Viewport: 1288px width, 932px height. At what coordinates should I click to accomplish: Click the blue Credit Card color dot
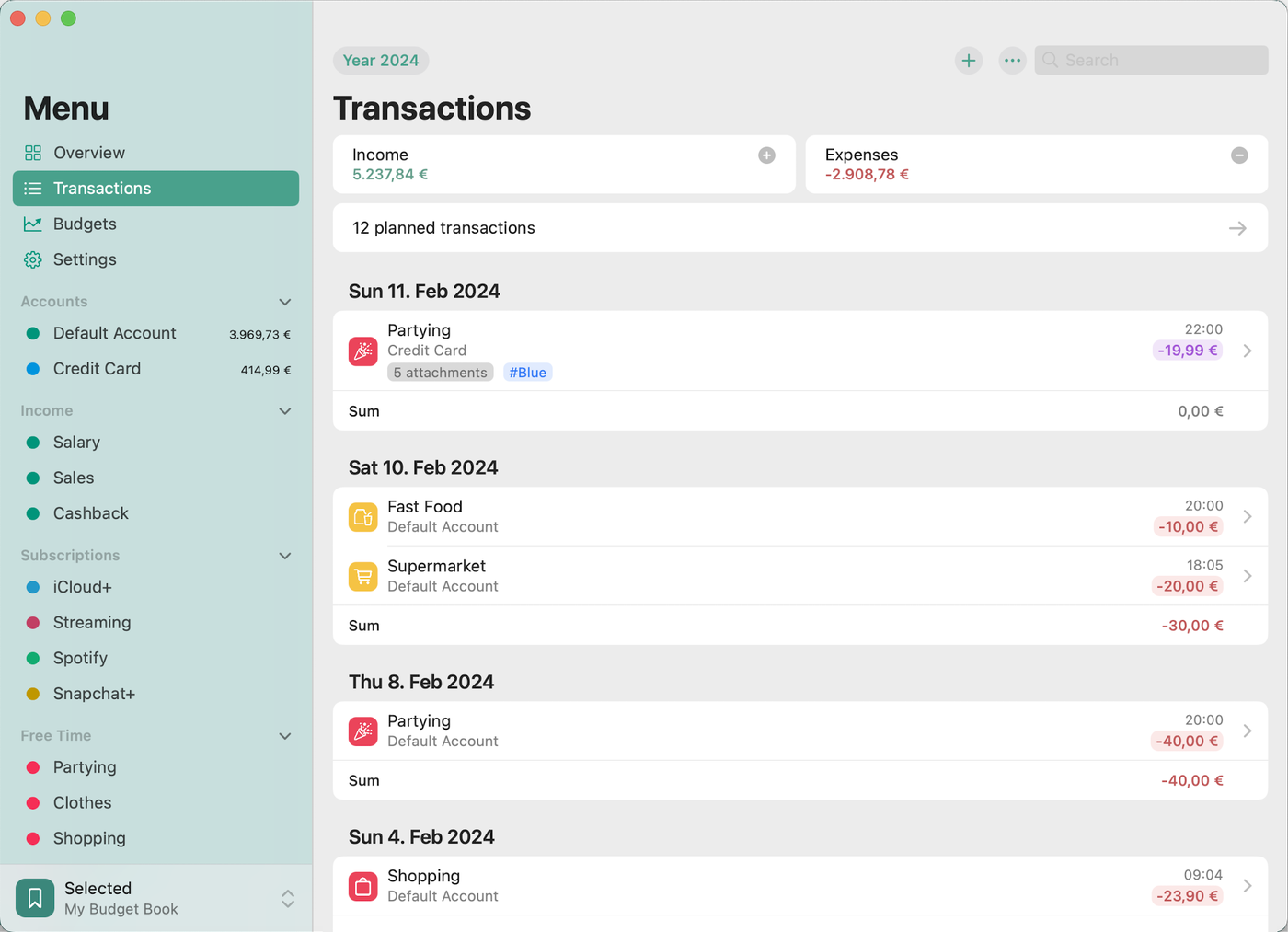point(33,369)
